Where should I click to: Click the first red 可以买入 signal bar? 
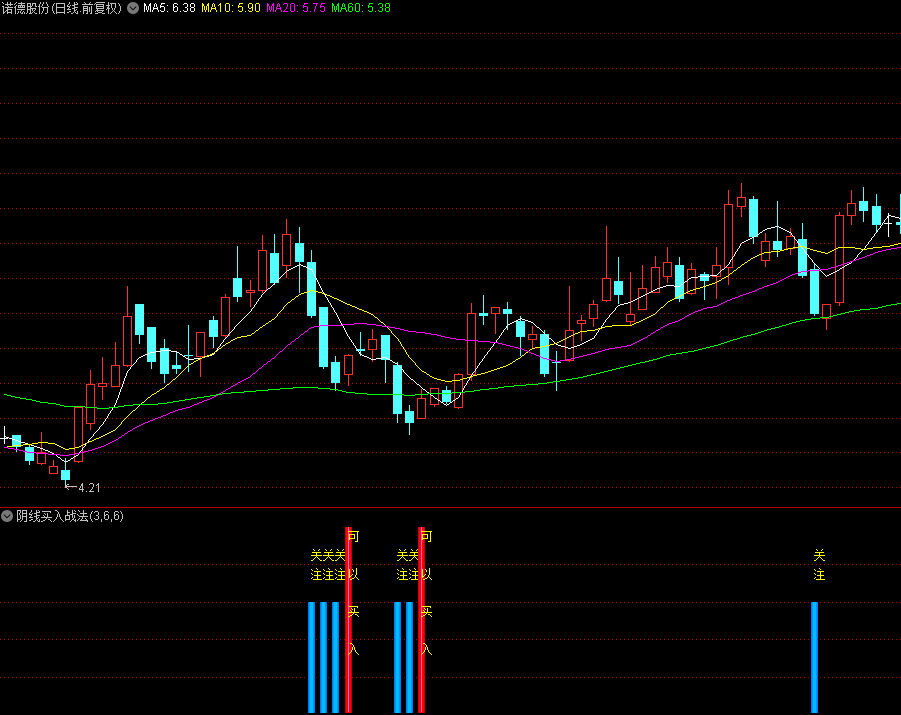click(x=348, y=620)
